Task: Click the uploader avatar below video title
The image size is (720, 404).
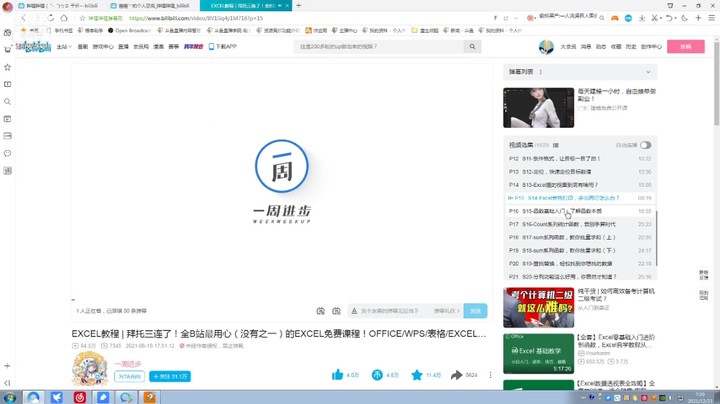Action: [x=90, y=369]
